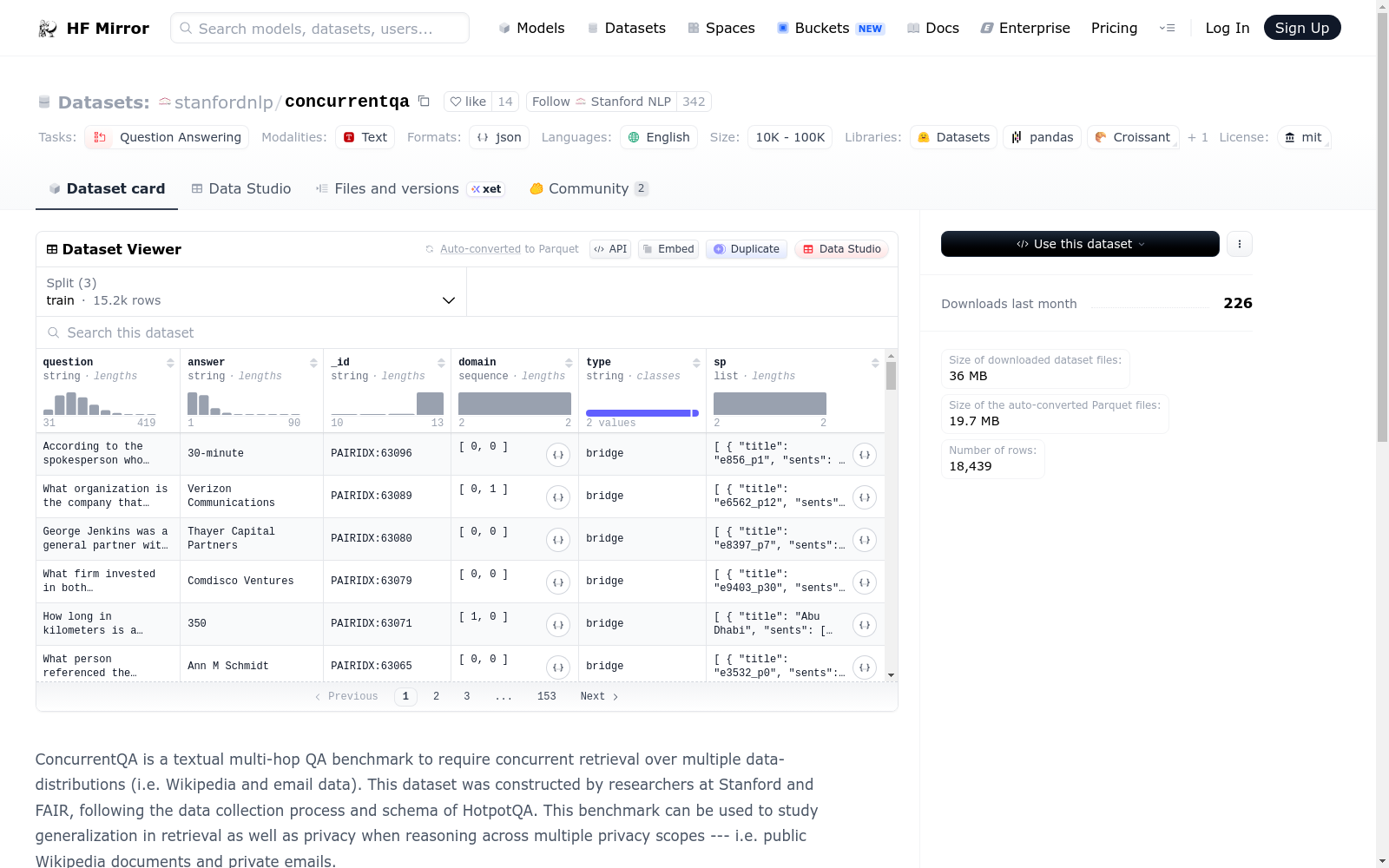Go to page 2 of the table

[436, 696]
